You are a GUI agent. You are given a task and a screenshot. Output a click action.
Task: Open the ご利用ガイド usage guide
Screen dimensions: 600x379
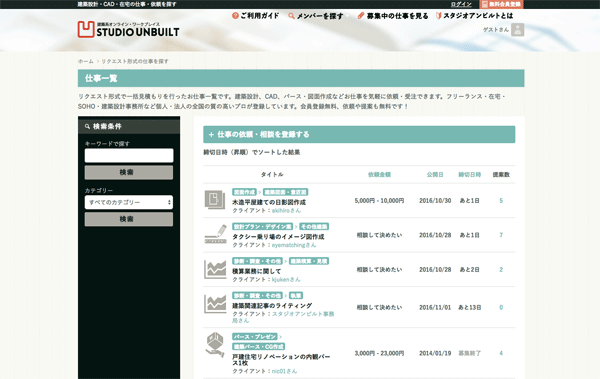pos(256,16)
